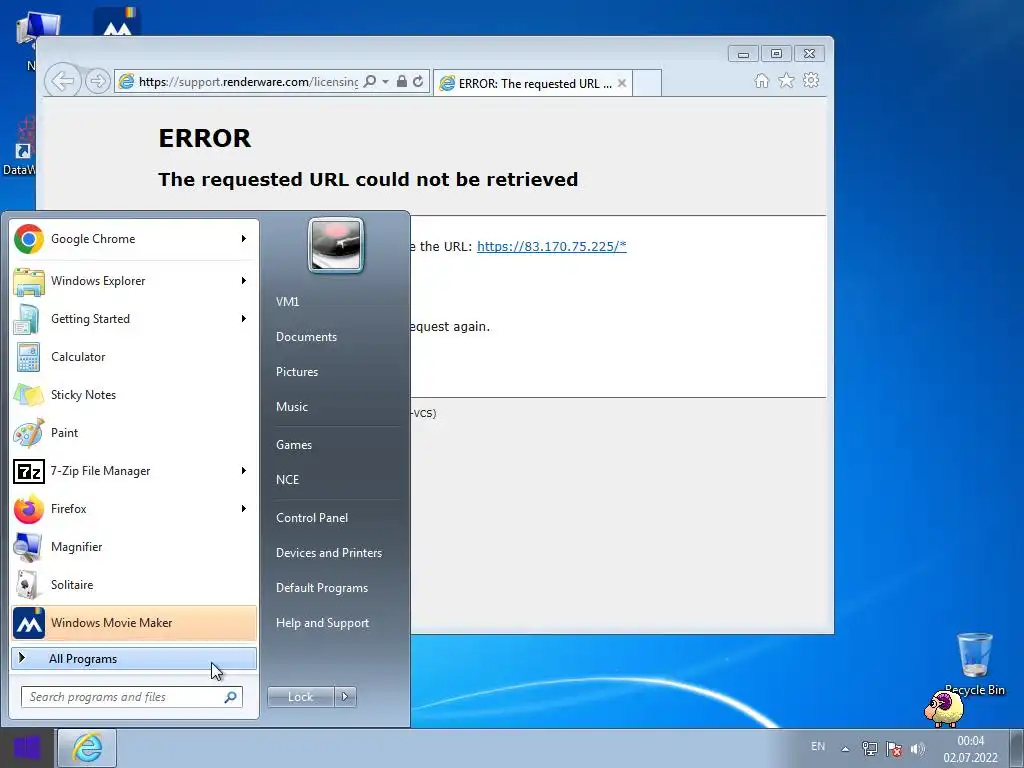Launch Solitaire game

134,584
